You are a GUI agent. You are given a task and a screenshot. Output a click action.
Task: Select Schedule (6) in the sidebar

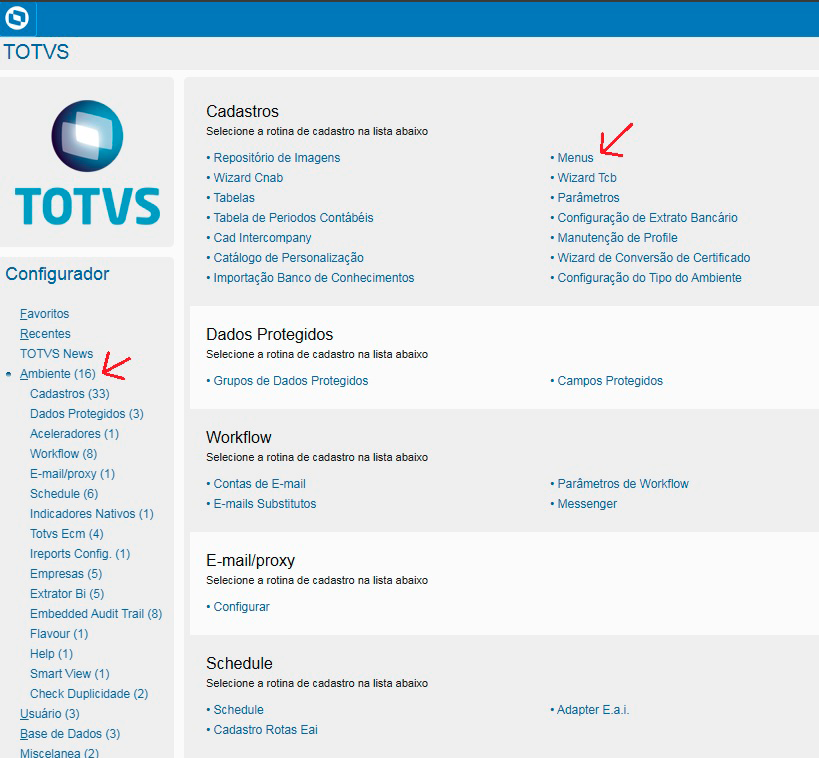(64, 494)
